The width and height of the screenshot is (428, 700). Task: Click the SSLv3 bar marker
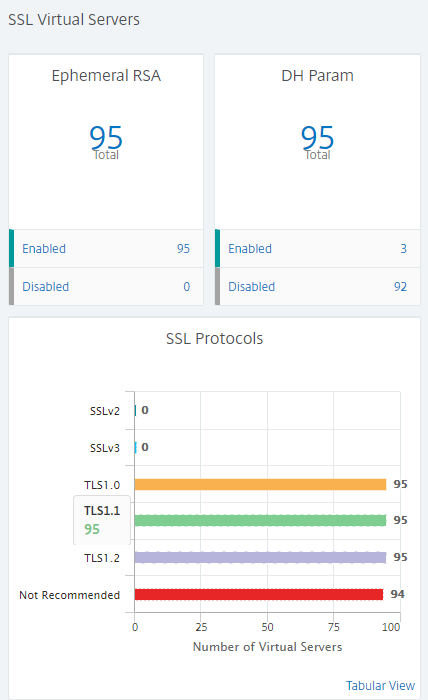coord(135,447)
